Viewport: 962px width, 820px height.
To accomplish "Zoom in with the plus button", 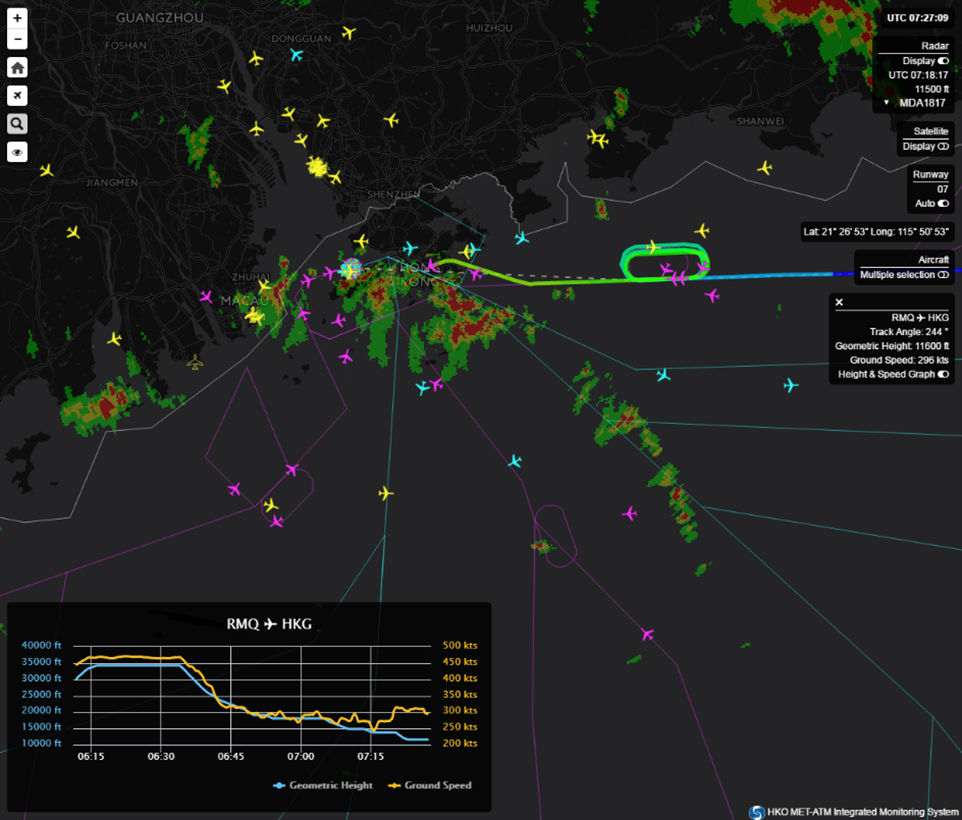I will point(17,18).
